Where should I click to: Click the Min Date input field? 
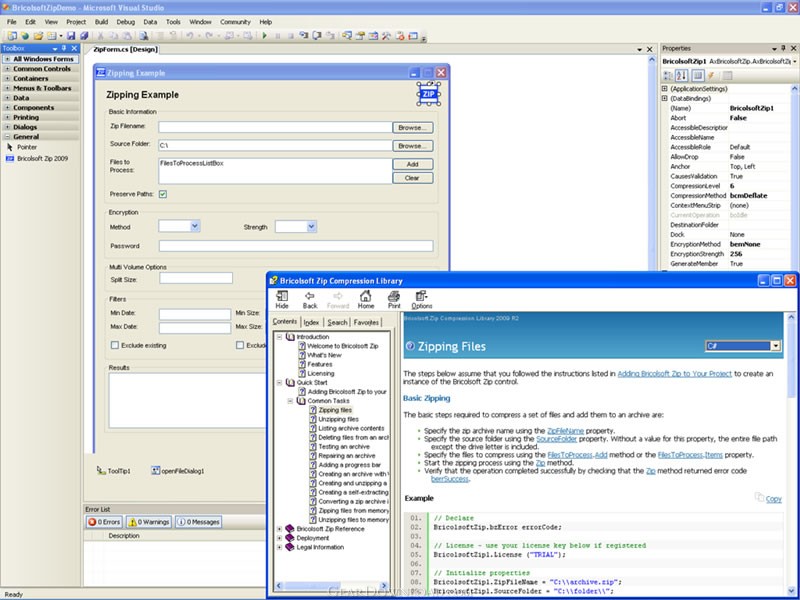[195, 314]
